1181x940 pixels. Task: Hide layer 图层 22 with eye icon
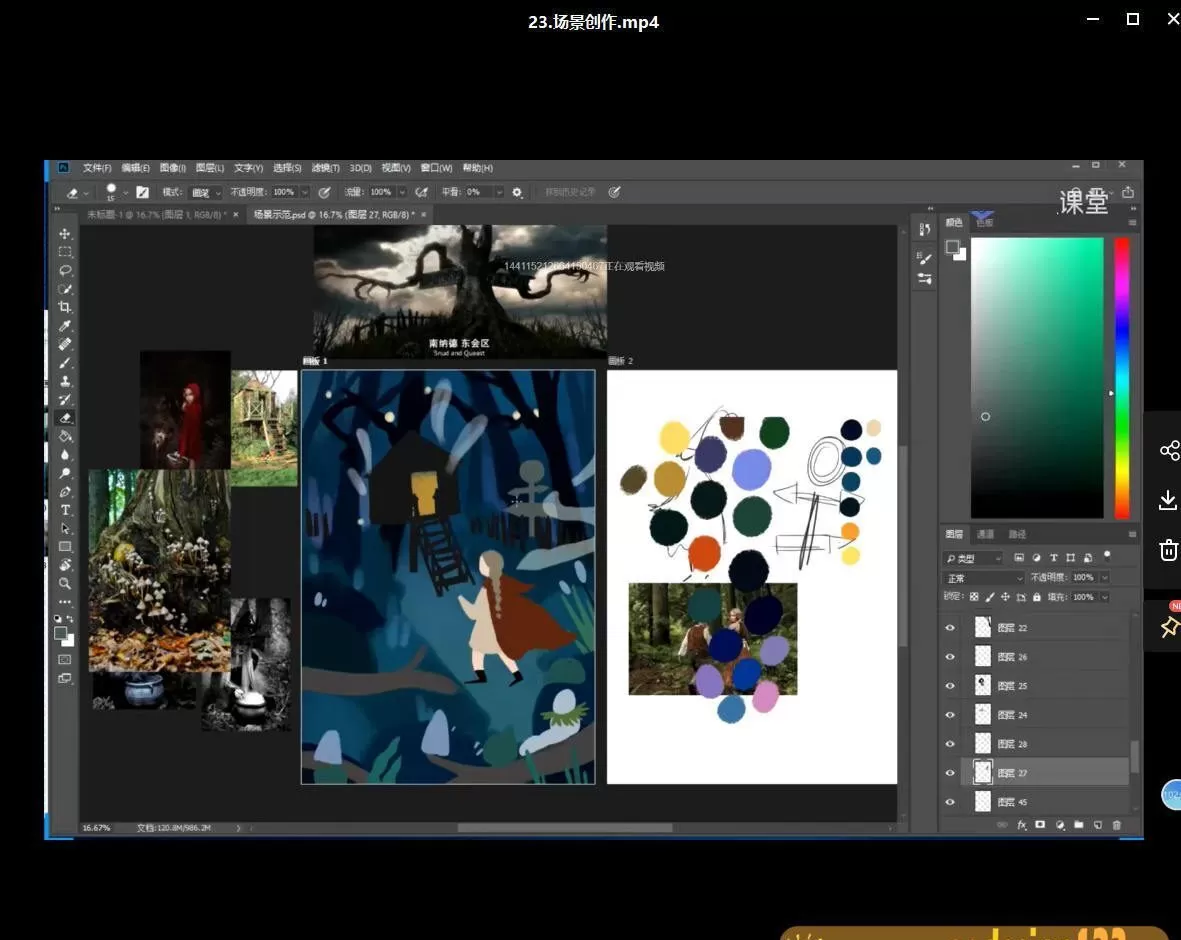[950, 628]
